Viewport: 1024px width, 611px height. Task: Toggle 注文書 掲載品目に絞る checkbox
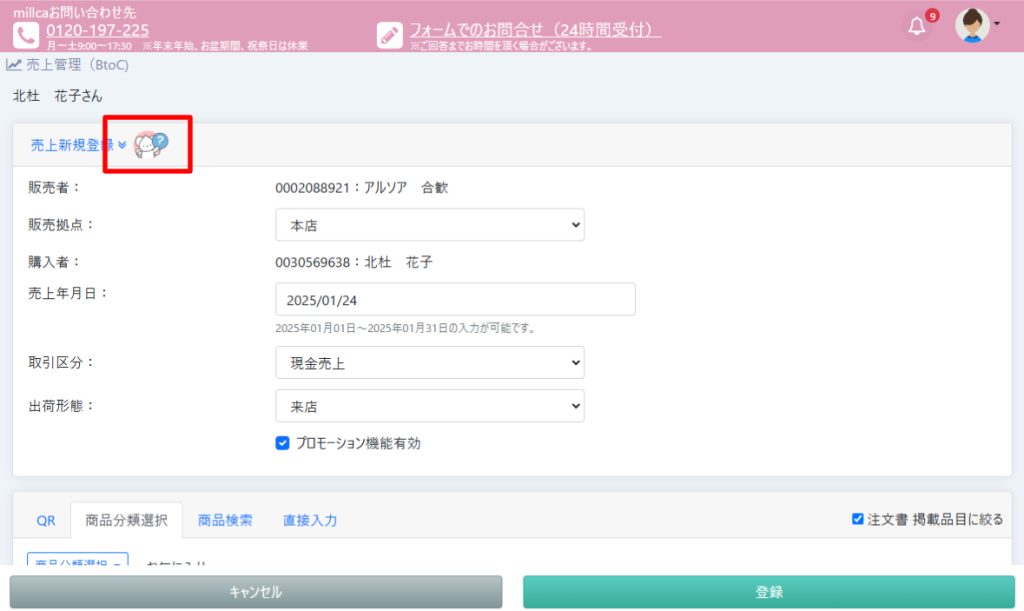tap(857, 519)
